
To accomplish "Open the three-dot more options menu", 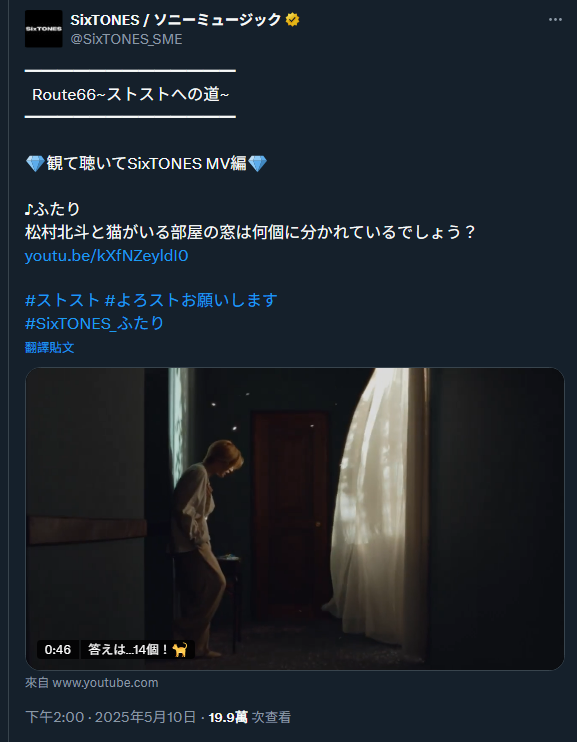I will point(555,20).
